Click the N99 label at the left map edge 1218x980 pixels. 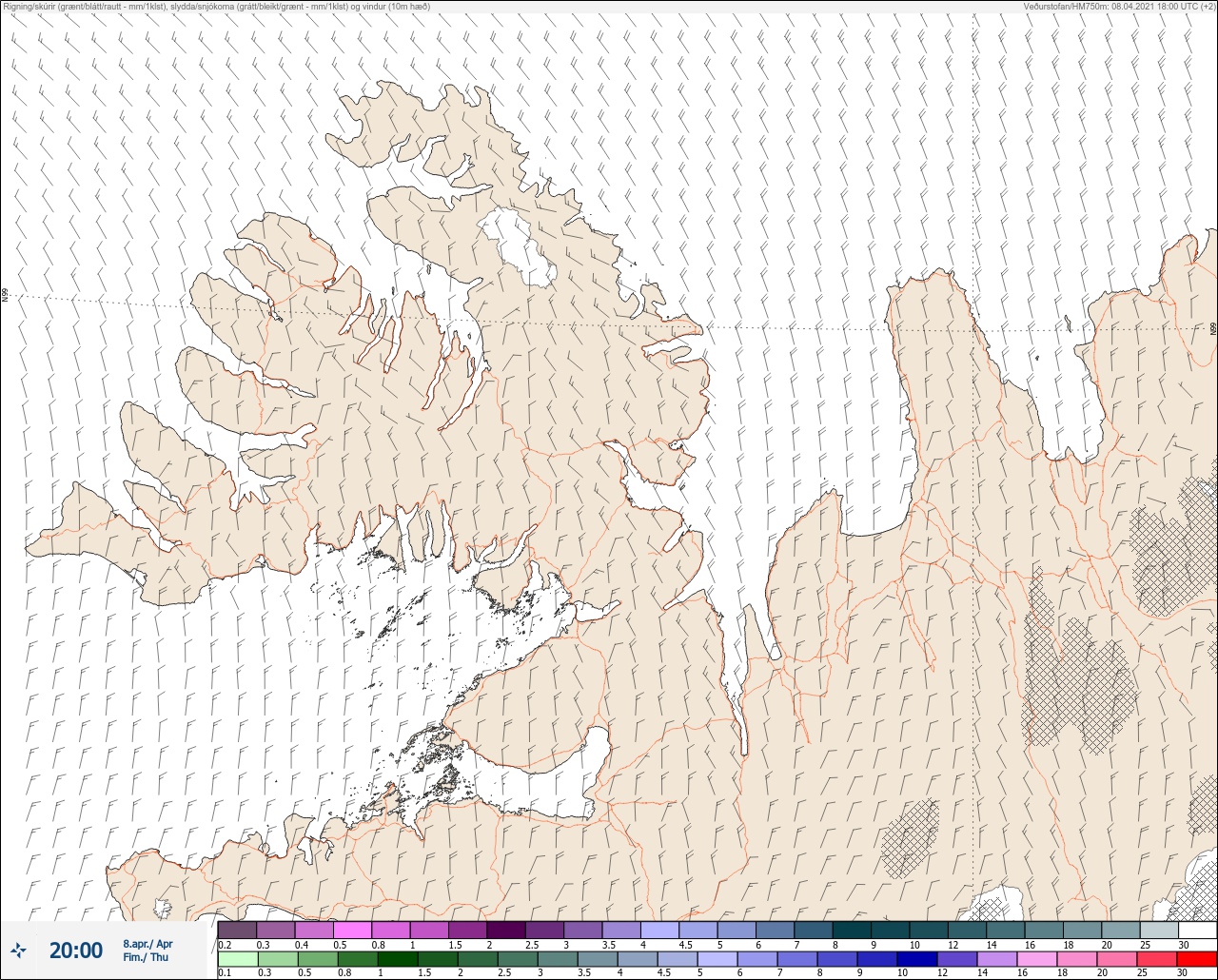coord(5,296)
